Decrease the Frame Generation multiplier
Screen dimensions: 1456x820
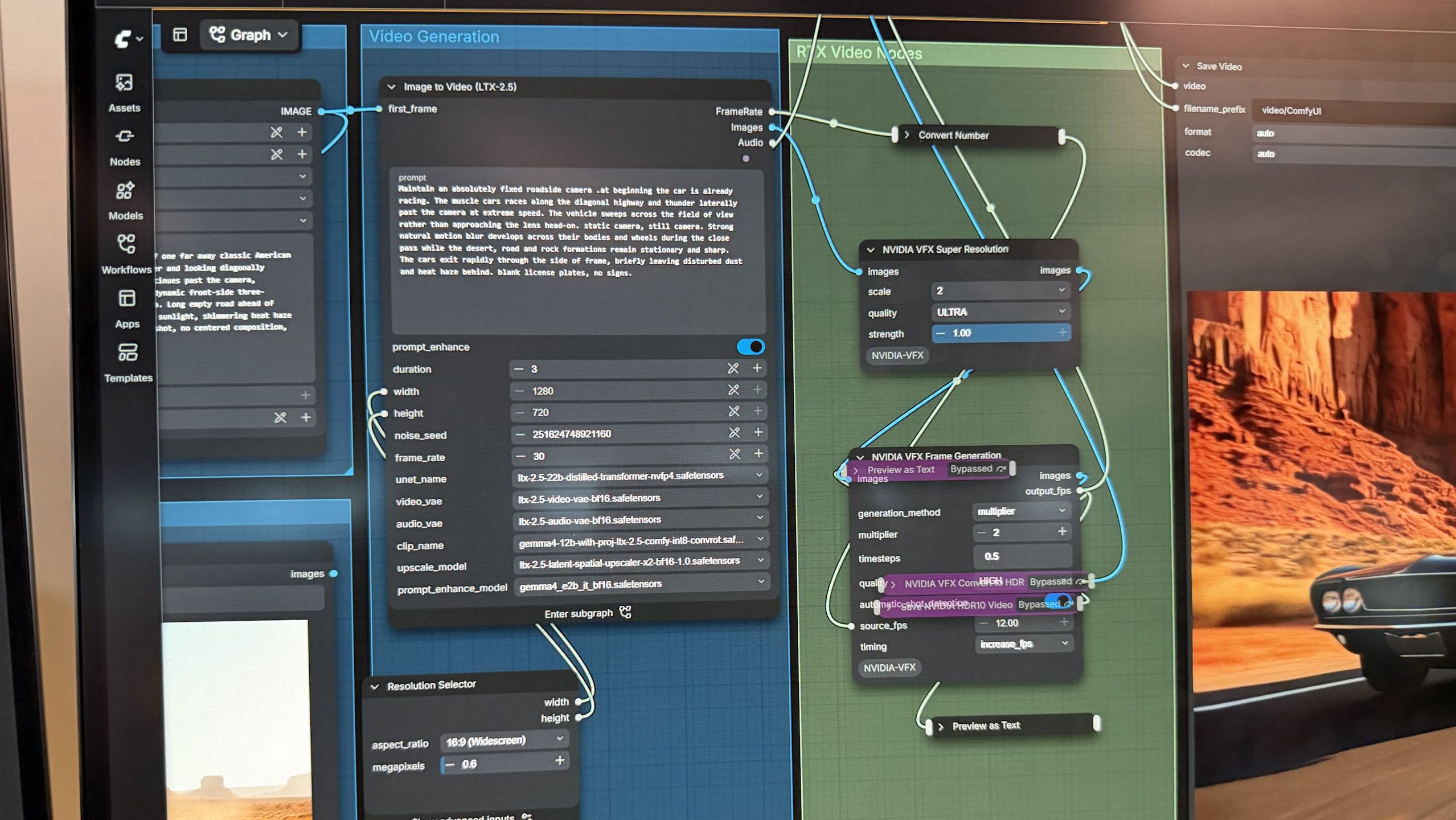click(x=981, y=533)
